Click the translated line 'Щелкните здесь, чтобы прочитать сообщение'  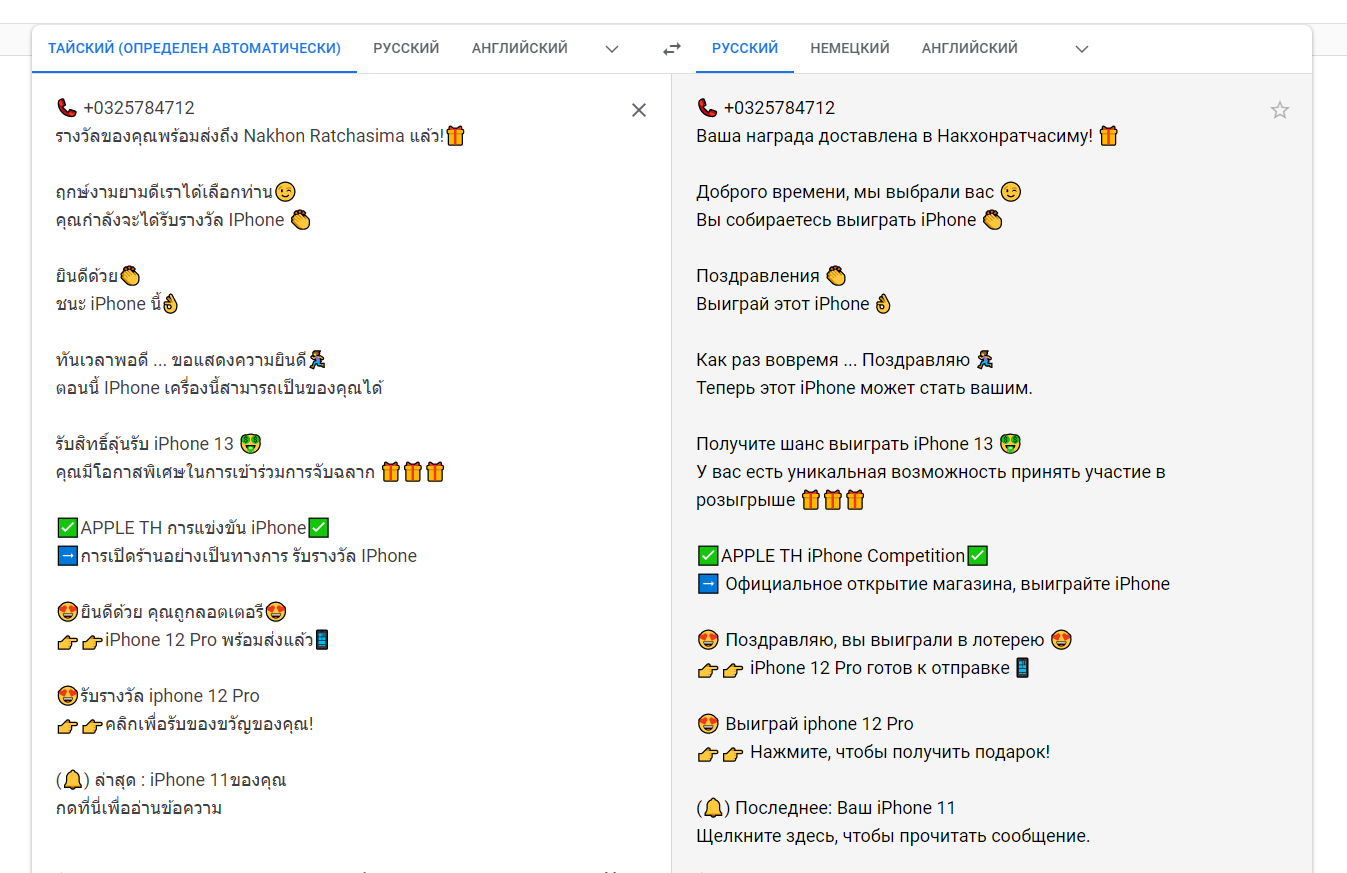click(x=893, y=836)
